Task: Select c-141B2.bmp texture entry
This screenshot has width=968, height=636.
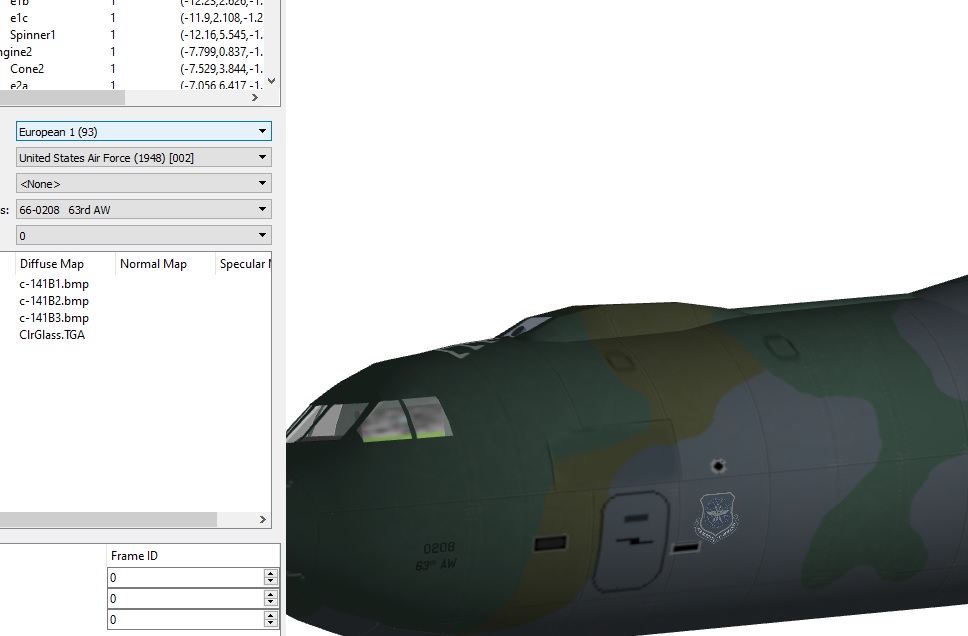Action: click(54, 301)
